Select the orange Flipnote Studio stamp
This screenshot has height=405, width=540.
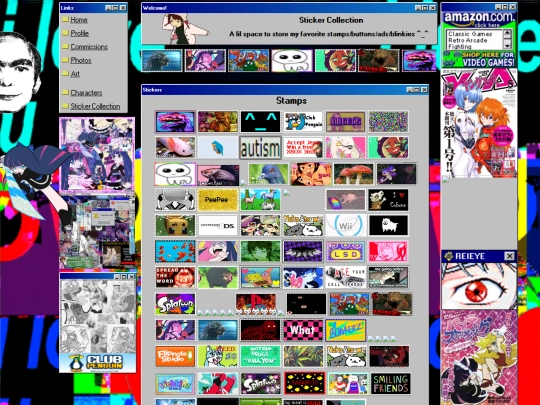tap(175, 356)
